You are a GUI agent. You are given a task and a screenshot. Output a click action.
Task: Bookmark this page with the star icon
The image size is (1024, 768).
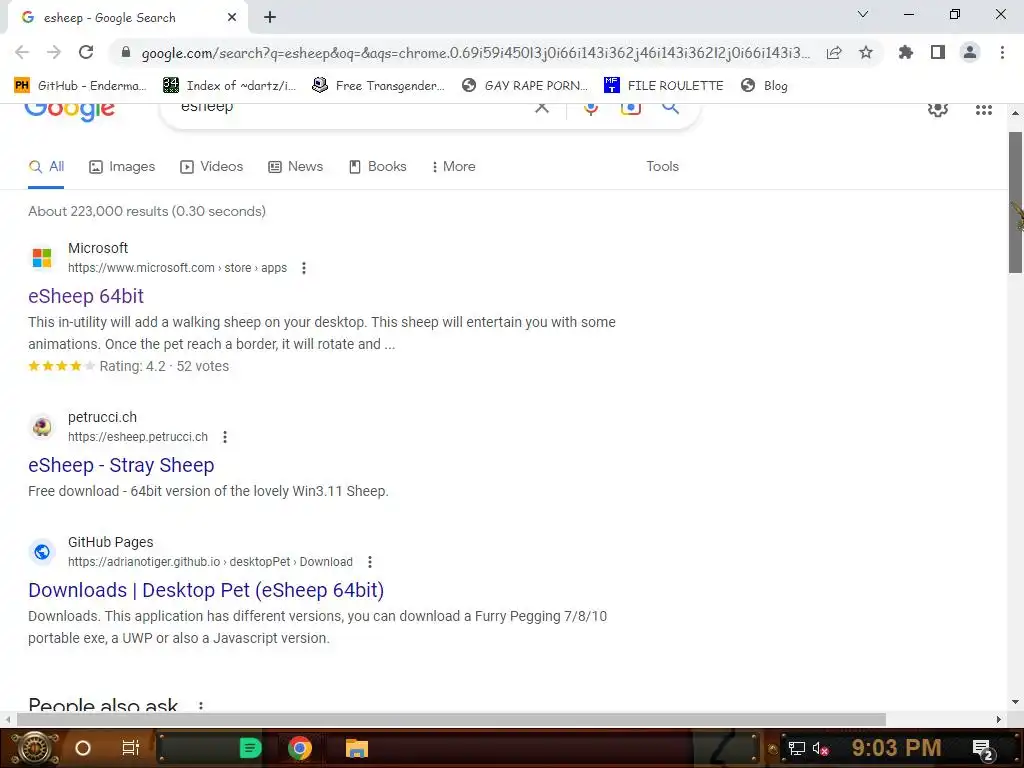pyautogui.click(x=866, y=52)
